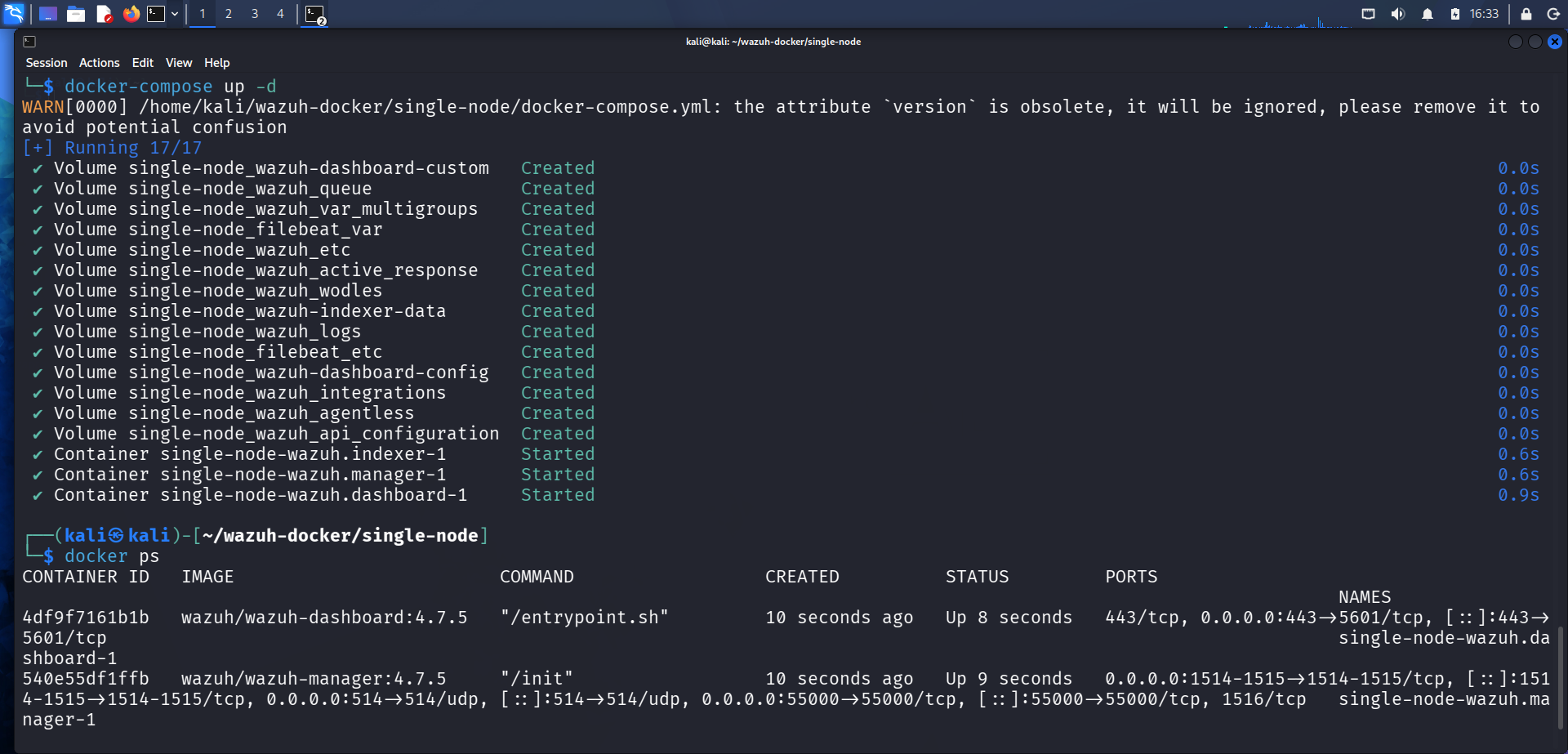Open a new terminal from panel launcher
Screen dimensions: 1568x754
(156, 14)
